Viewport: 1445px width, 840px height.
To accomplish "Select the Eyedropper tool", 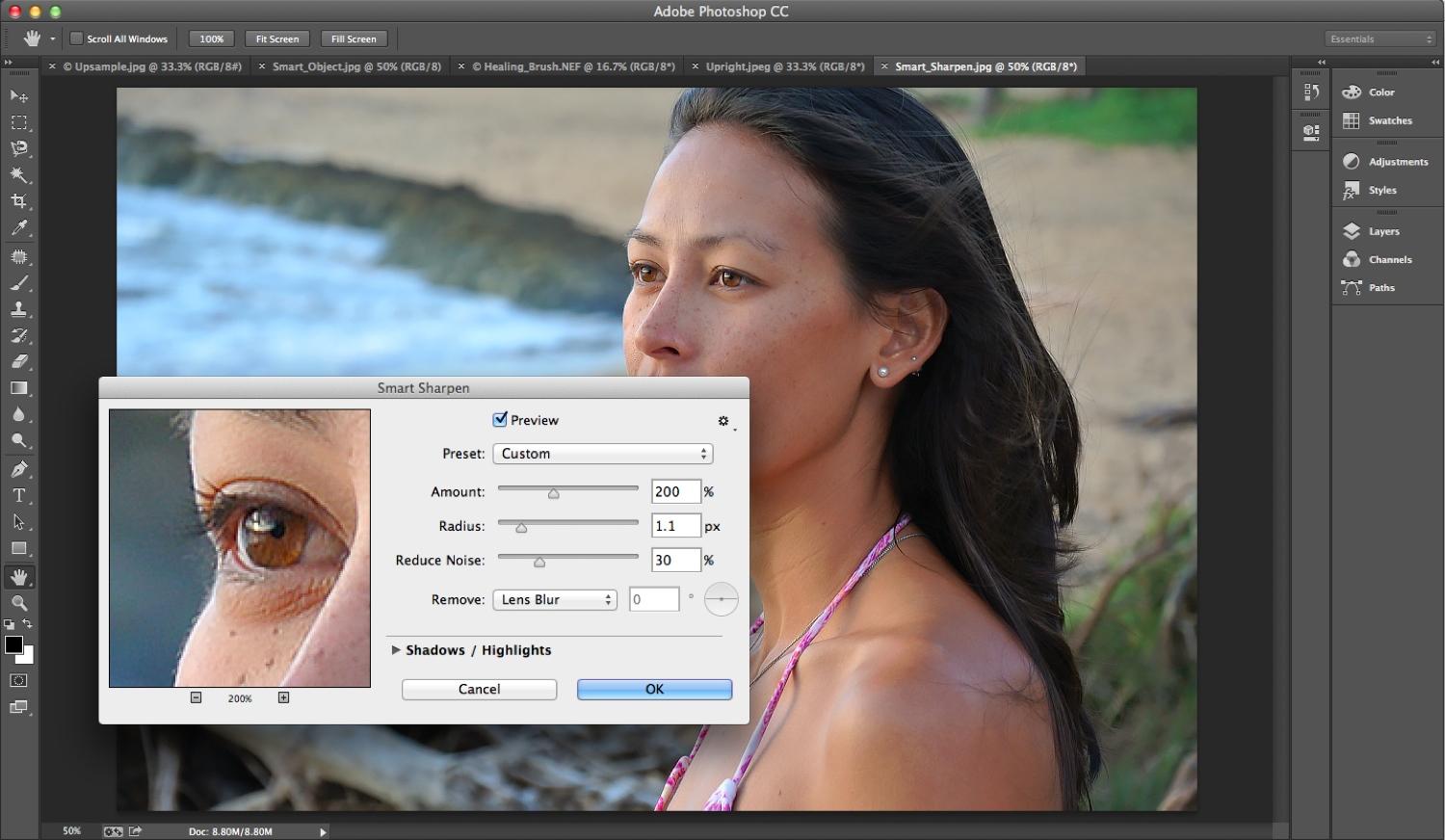I will [19, 228].
